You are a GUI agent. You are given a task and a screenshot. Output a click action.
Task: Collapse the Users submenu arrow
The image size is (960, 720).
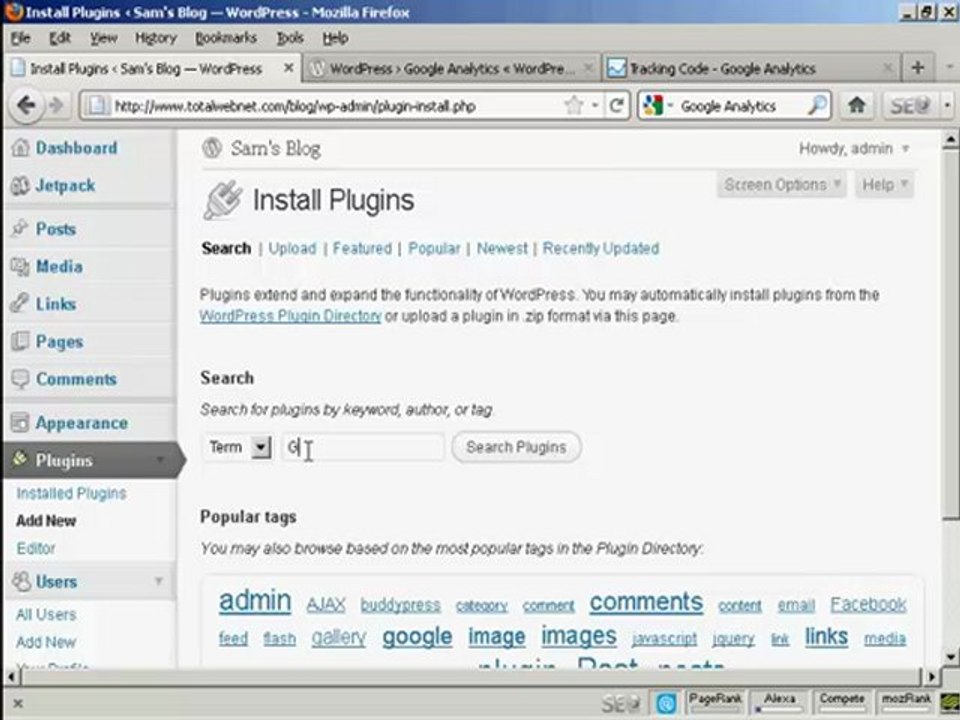159,580
